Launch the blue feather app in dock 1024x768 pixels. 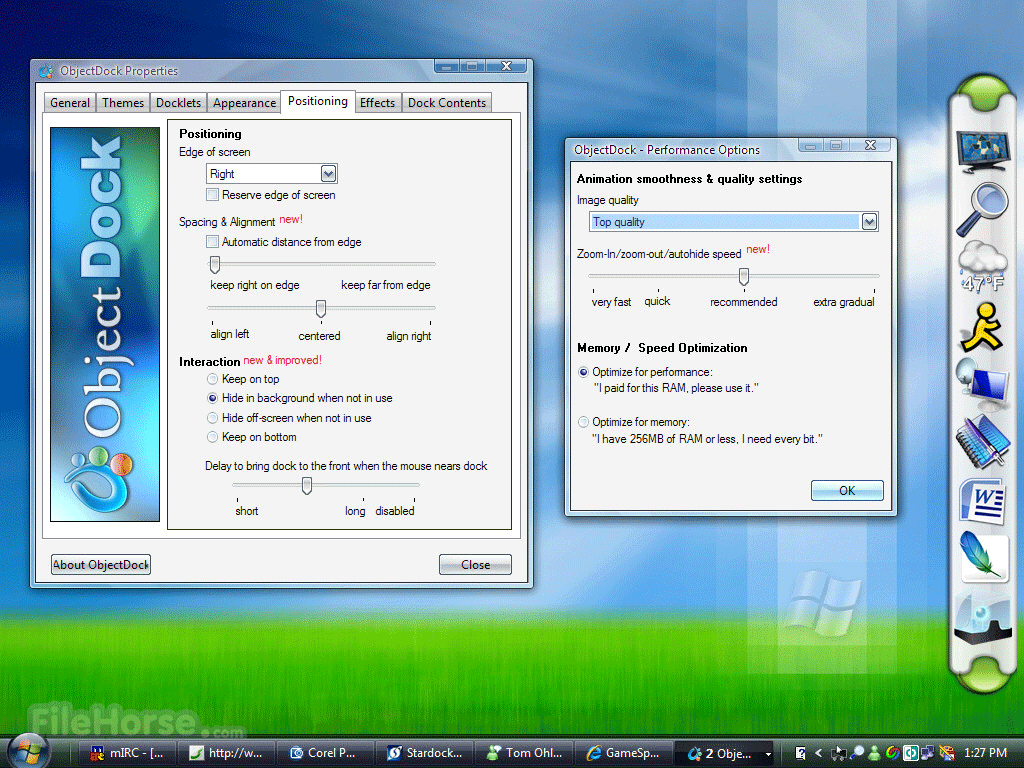(982, 556)
